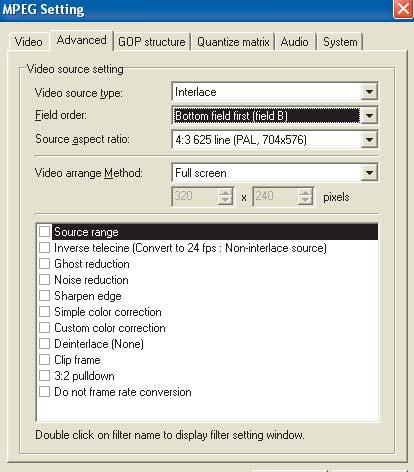Image resolution: width=414 pixels, height=472 pixels.
Task: Click the 320 width input field
Action: tap(195, 196)
